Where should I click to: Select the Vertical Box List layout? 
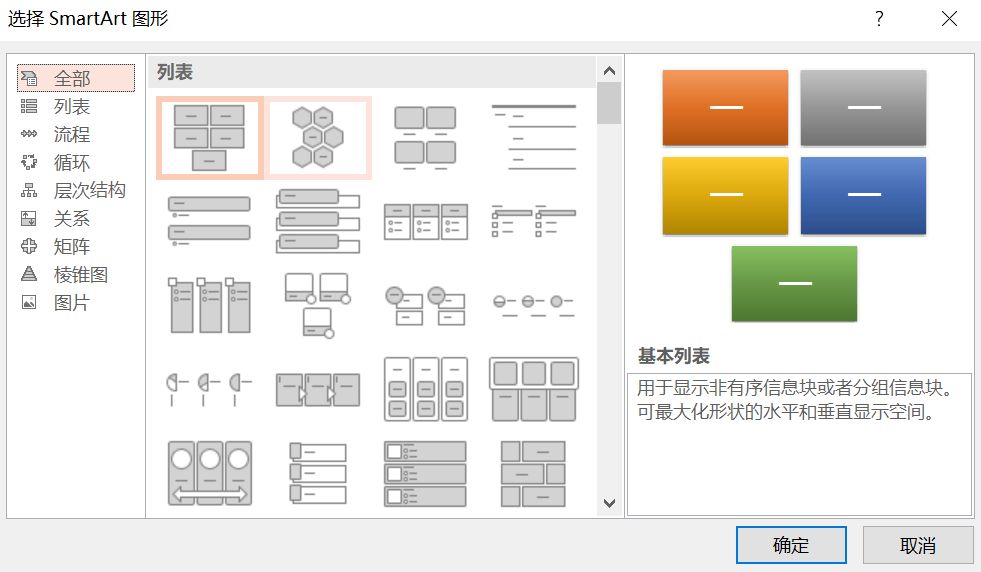click(x=318, y=221)
